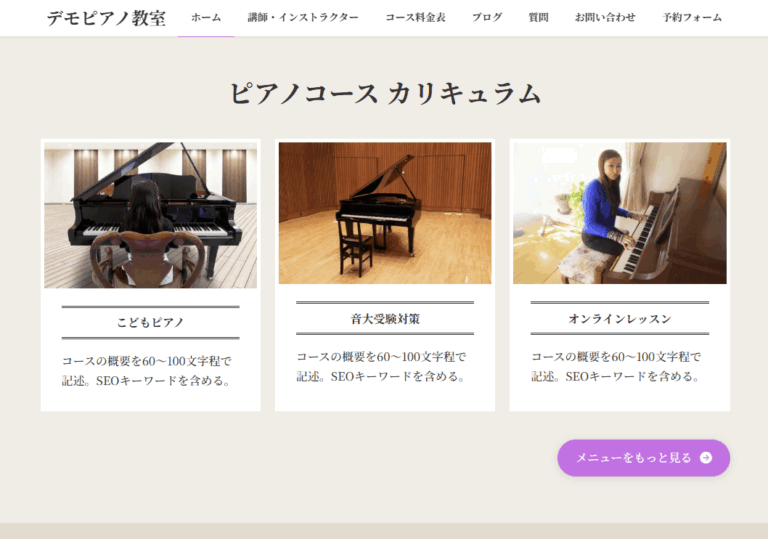Open the concert hall piano thumbnail
This screenshot has height=539, width=768.
point(385,213)
